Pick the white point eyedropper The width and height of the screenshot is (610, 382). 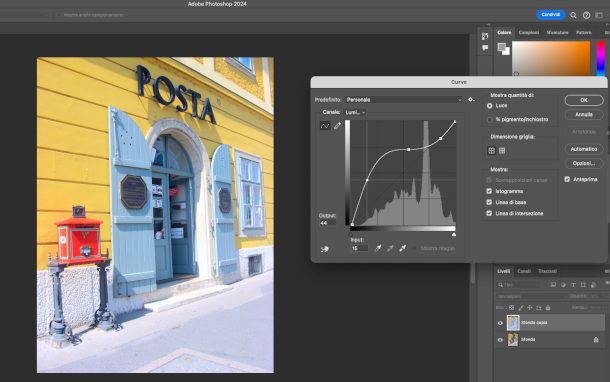pyautogui.click(x=403, y=248)
